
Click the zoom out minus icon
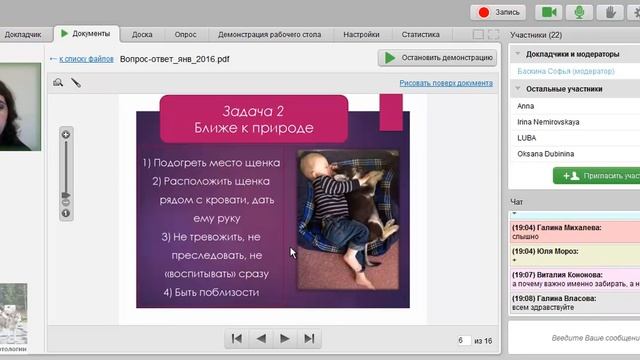66,202
